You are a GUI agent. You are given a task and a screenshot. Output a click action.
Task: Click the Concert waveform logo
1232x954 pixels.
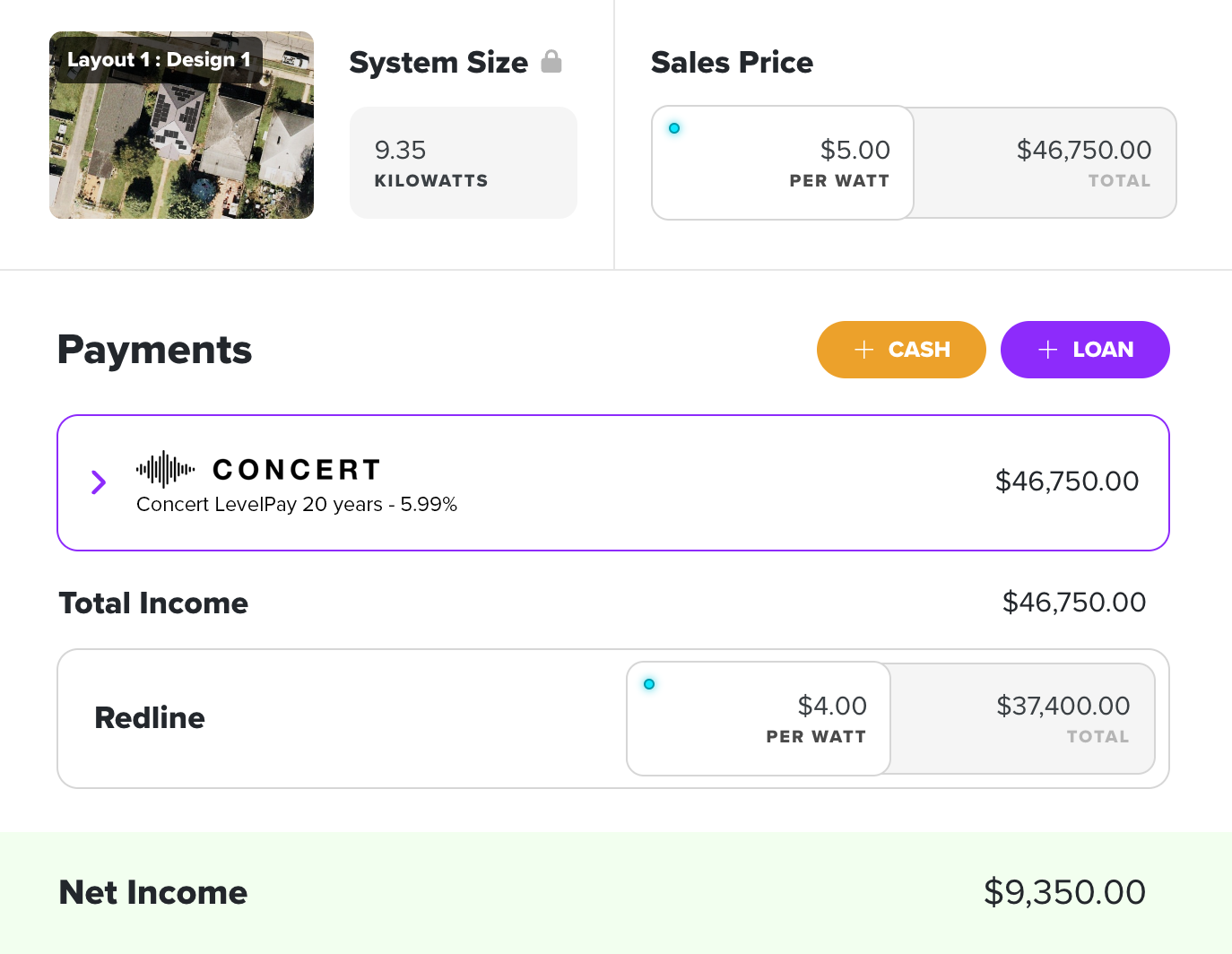coord(165,469)
